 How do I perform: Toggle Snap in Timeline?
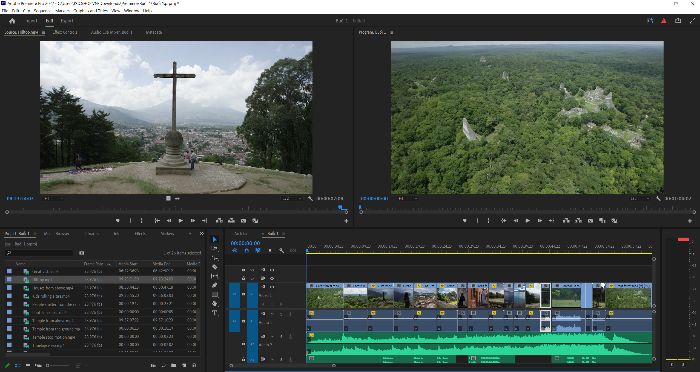click(246, 251)
